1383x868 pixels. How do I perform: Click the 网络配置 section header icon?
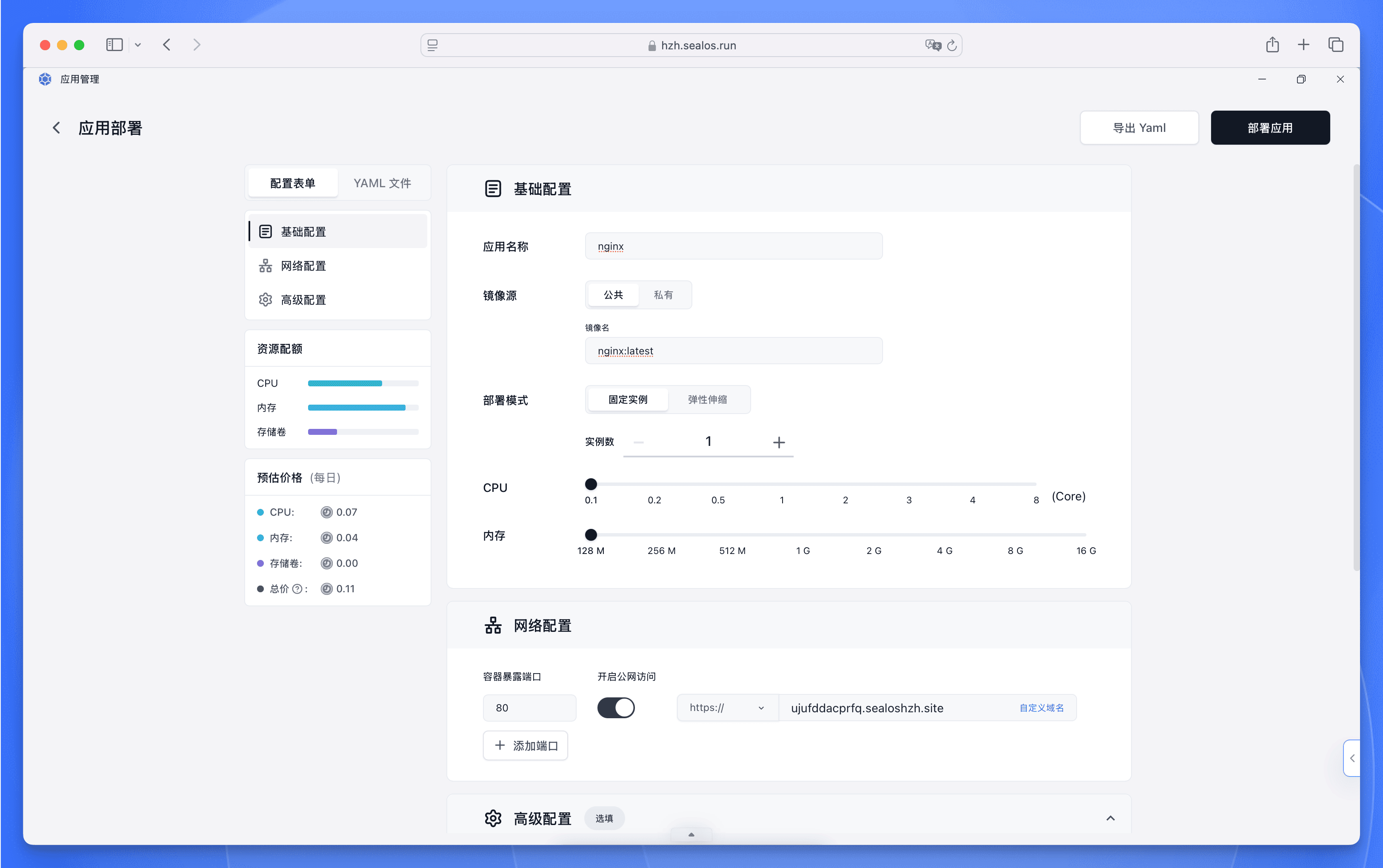pyautogui.click(x=493, y=626)
